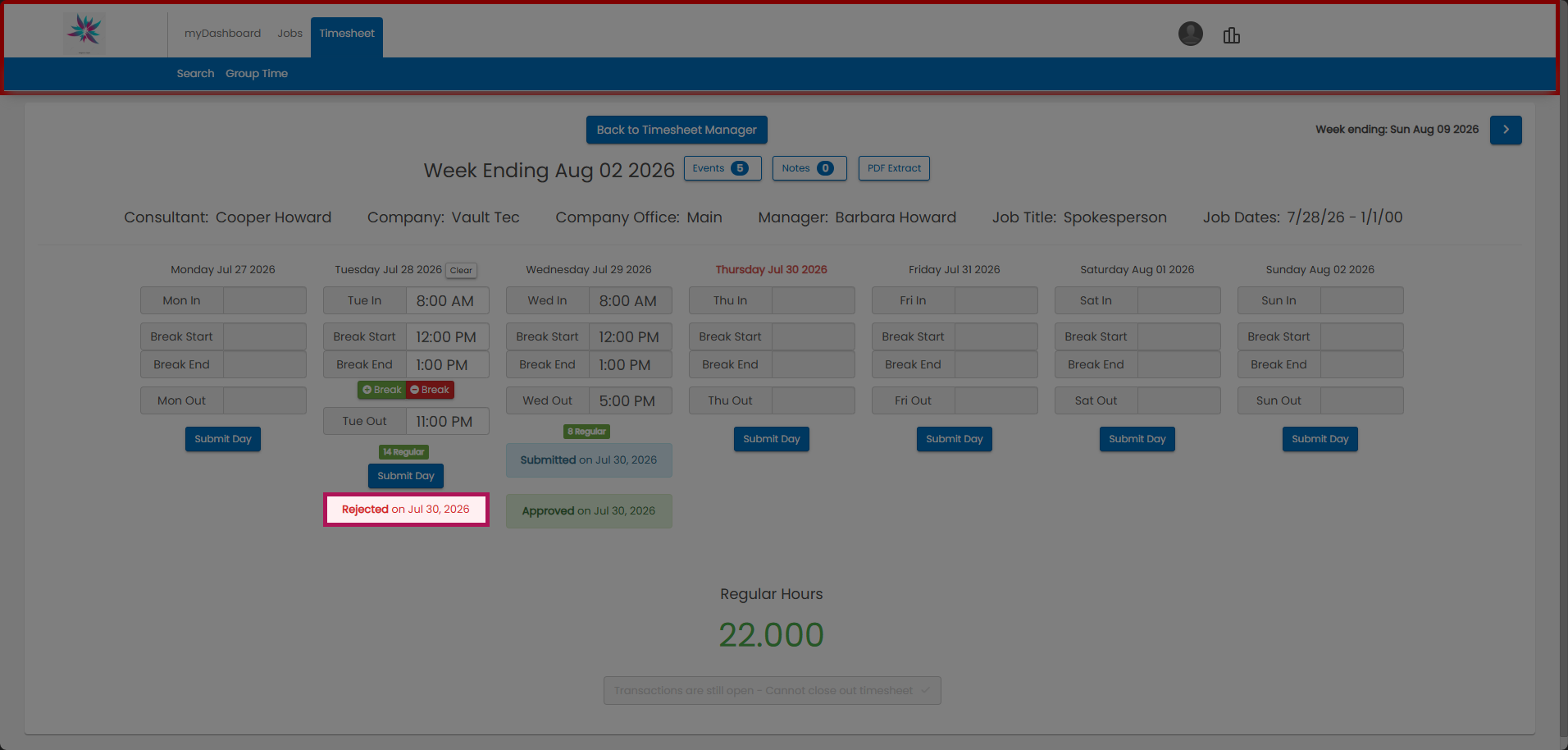Click the 14 Regular hours badge
Screen dimensions: 1568x750
pos(403,452)
